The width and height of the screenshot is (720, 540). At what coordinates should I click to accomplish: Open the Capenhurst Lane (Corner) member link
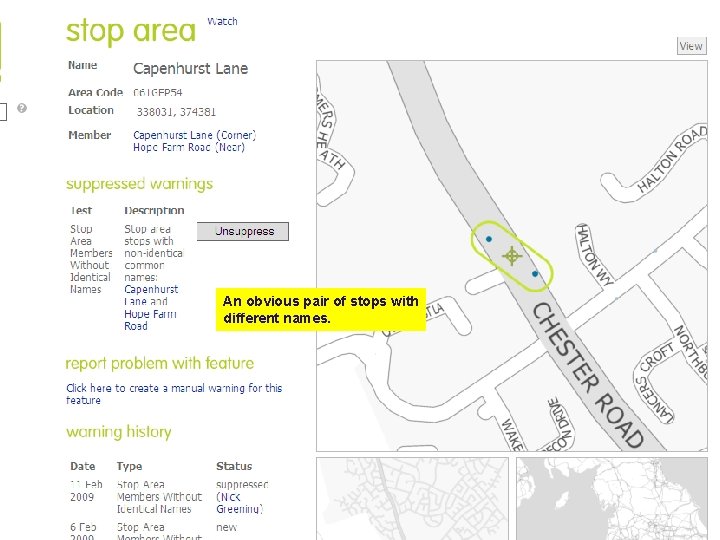[x=195, y=135]
